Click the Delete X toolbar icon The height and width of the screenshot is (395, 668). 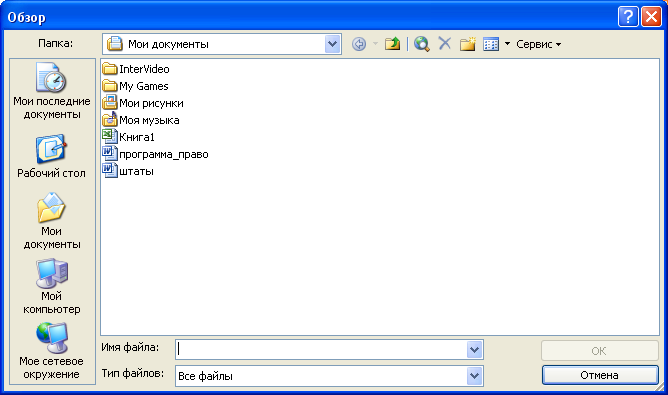[445, 43]
